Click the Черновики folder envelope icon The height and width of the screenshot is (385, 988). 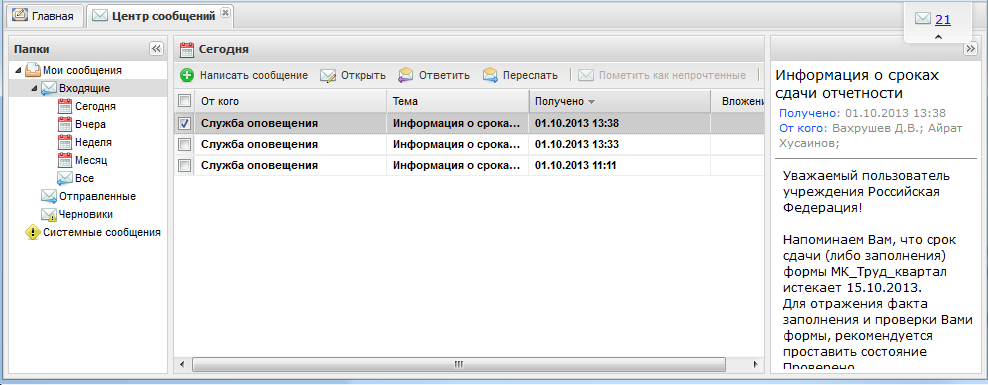[x=49, y=214]
